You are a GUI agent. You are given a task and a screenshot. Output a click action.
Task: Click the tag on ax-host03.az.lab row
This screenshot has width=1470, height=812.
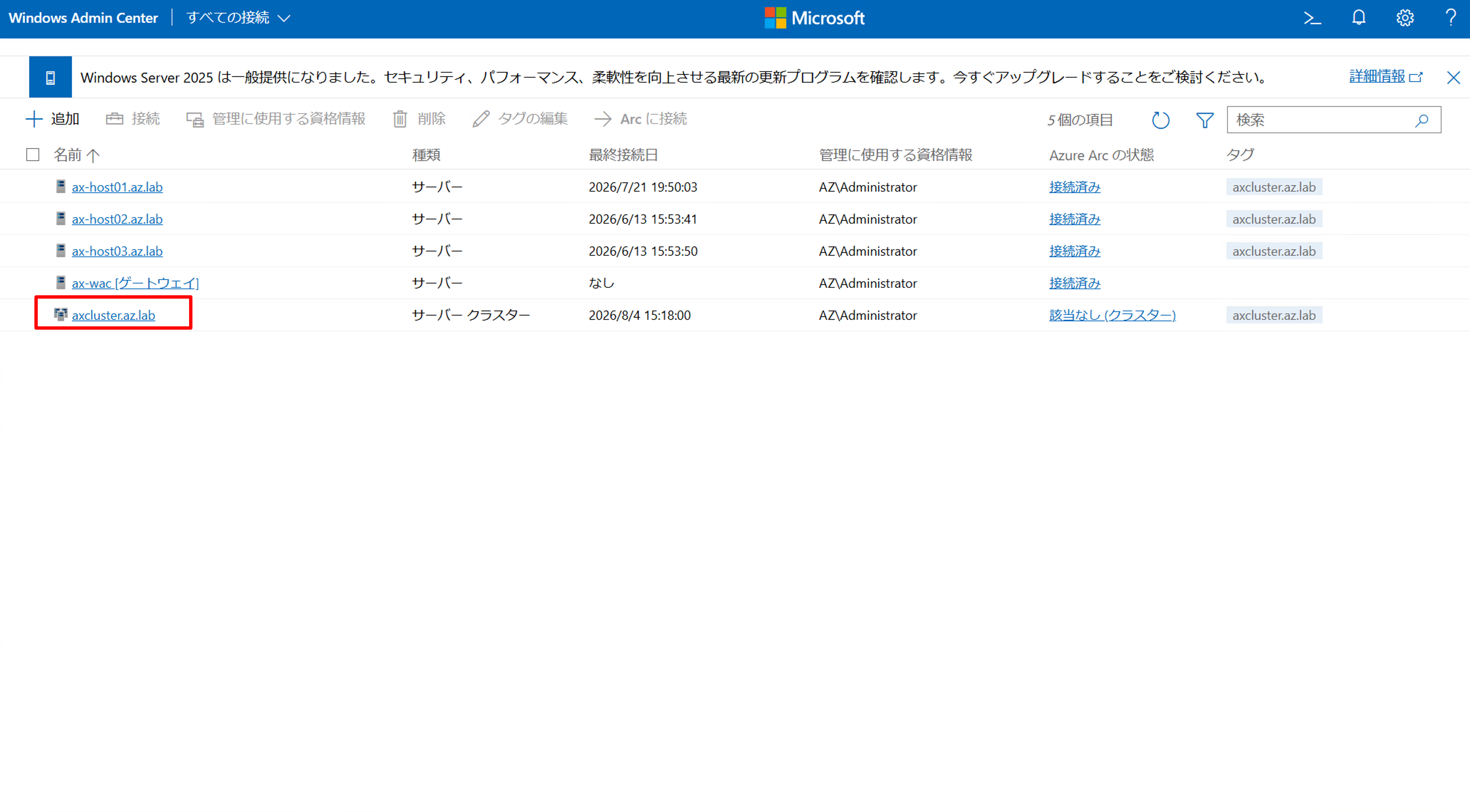[1274, 251]
